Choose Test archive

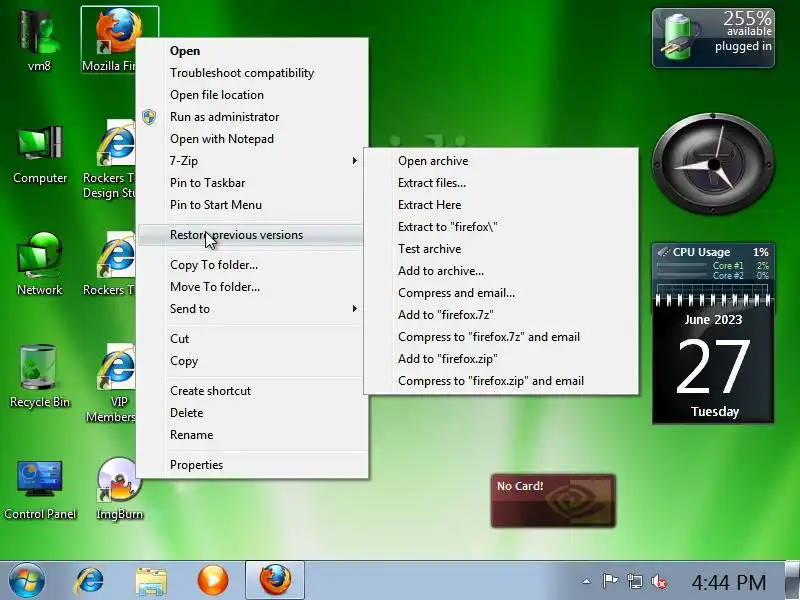pyautogui.click(x=501, y=248)
